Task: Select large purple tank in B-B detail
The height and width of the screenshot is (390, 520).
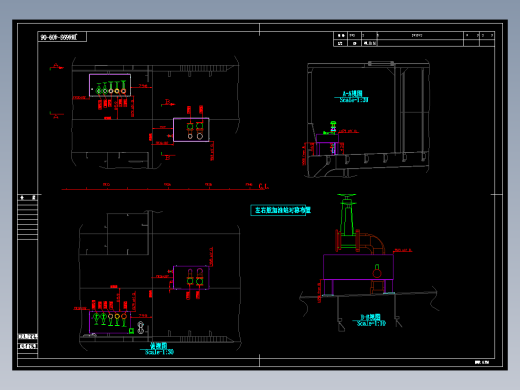Action: [358, 267]
